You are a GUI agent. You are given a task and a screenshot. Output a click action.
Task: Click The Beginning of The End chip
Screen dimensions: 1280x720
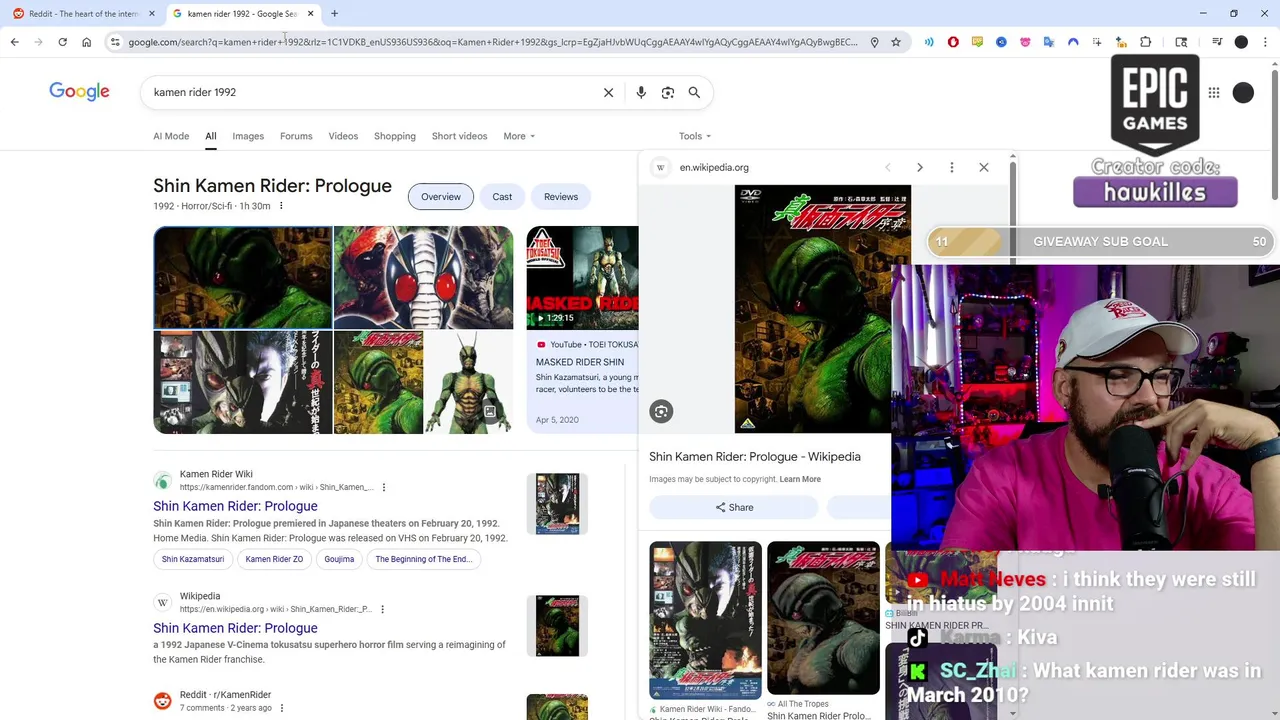pyautogui.click(x=423, y=559)
